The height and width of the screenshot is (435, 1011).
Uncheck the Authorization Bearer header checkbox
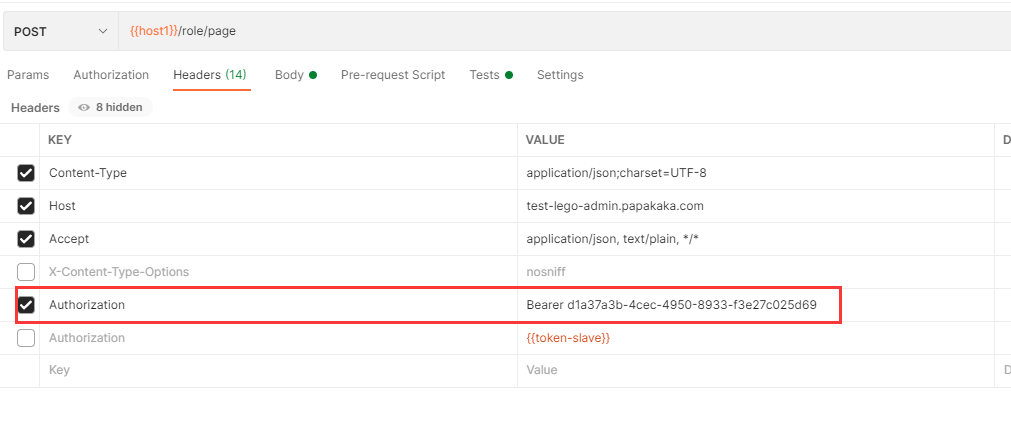(x=26, y=305)
